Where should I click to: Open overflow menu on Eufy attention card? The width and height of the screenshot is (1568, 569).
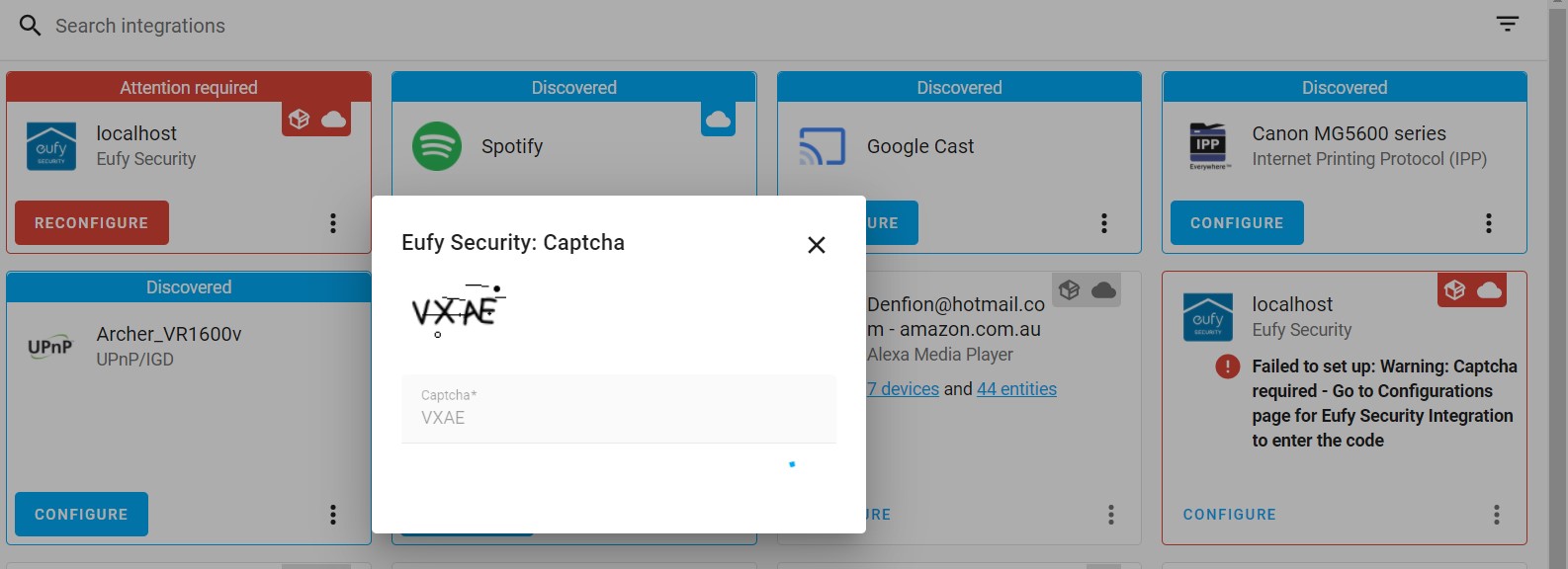pyautogui.click(x=333, y=223)
